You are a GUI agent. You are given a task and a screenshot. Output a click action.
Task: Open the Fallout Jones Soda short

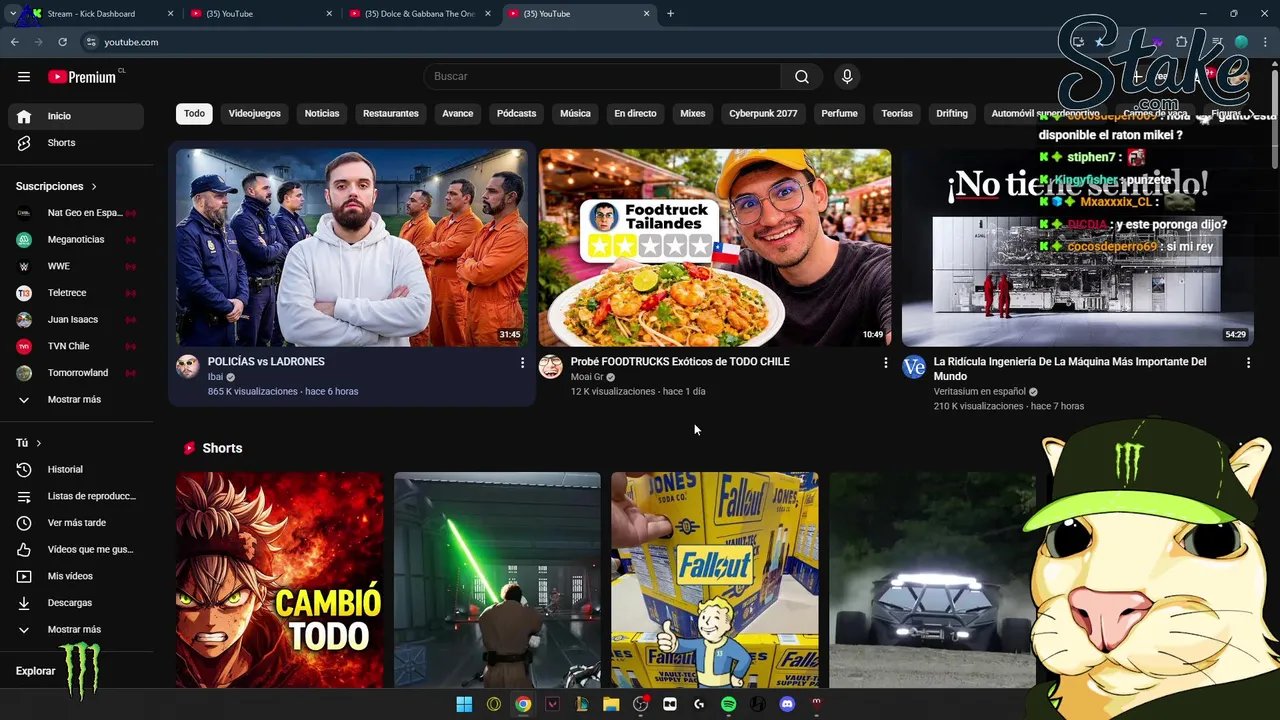click(715, 580)
